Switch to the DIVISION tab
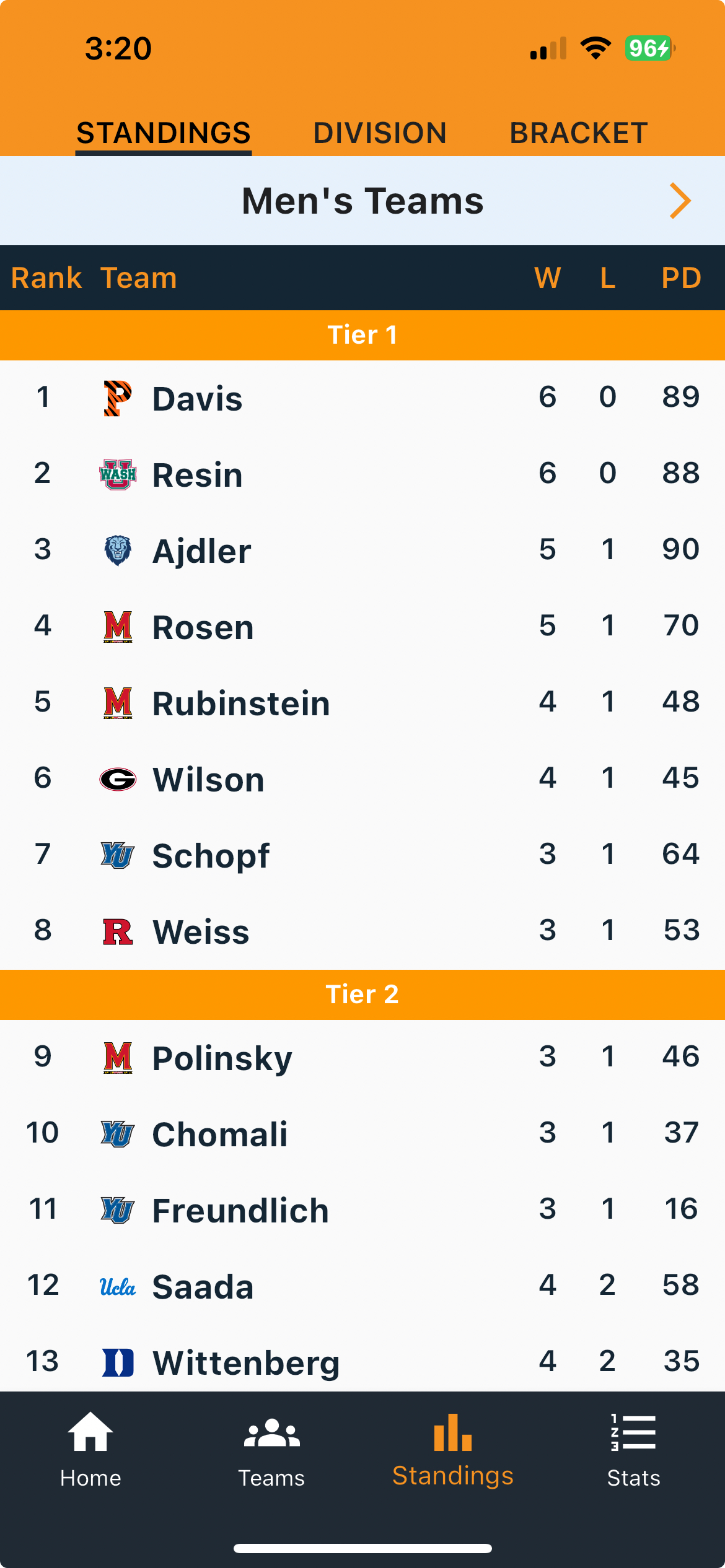Image resolution: width=725 pixels, height=1568 pixels. [x=380, y=133]
